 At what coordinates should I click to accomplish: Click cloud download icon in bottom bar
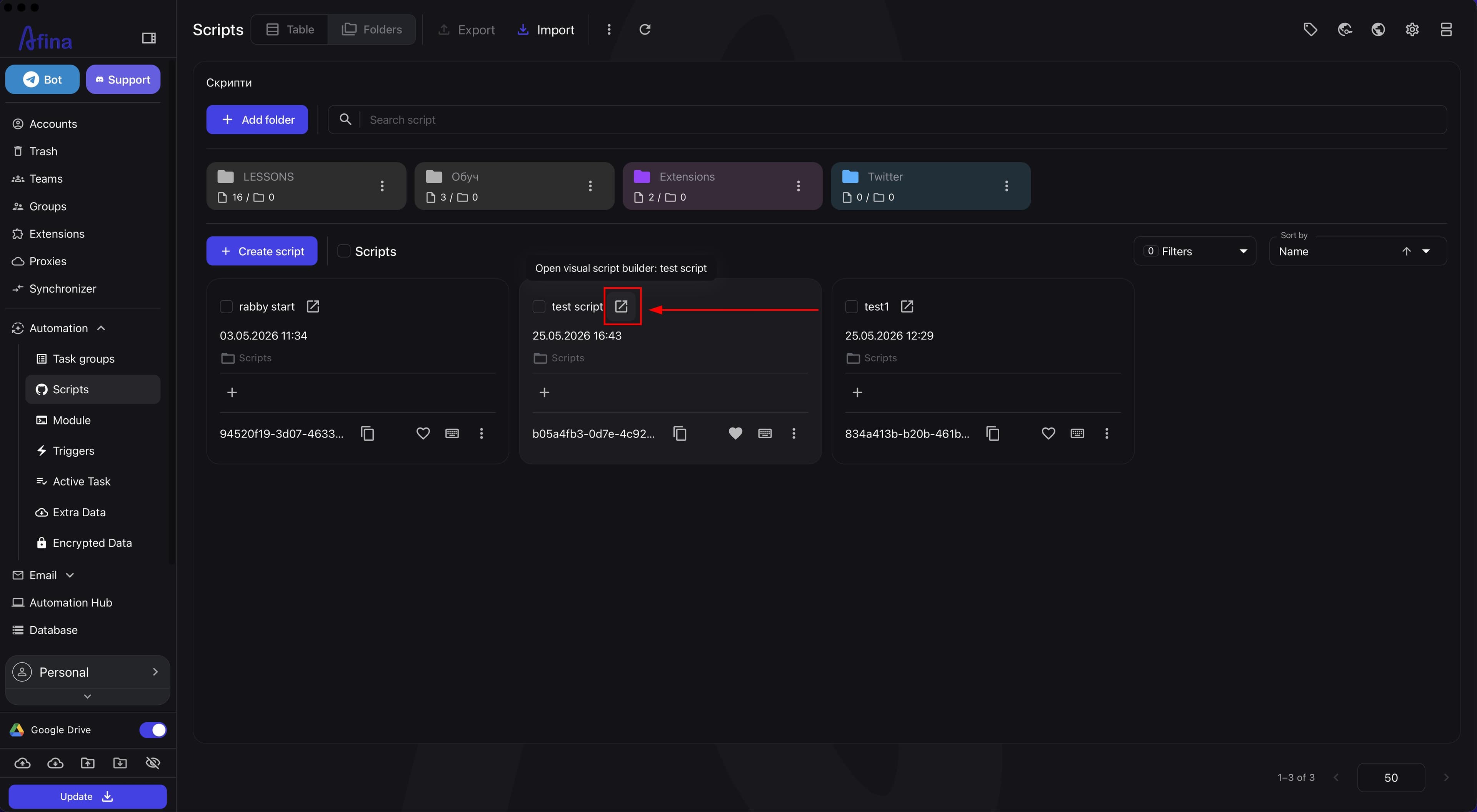point(55,763)
